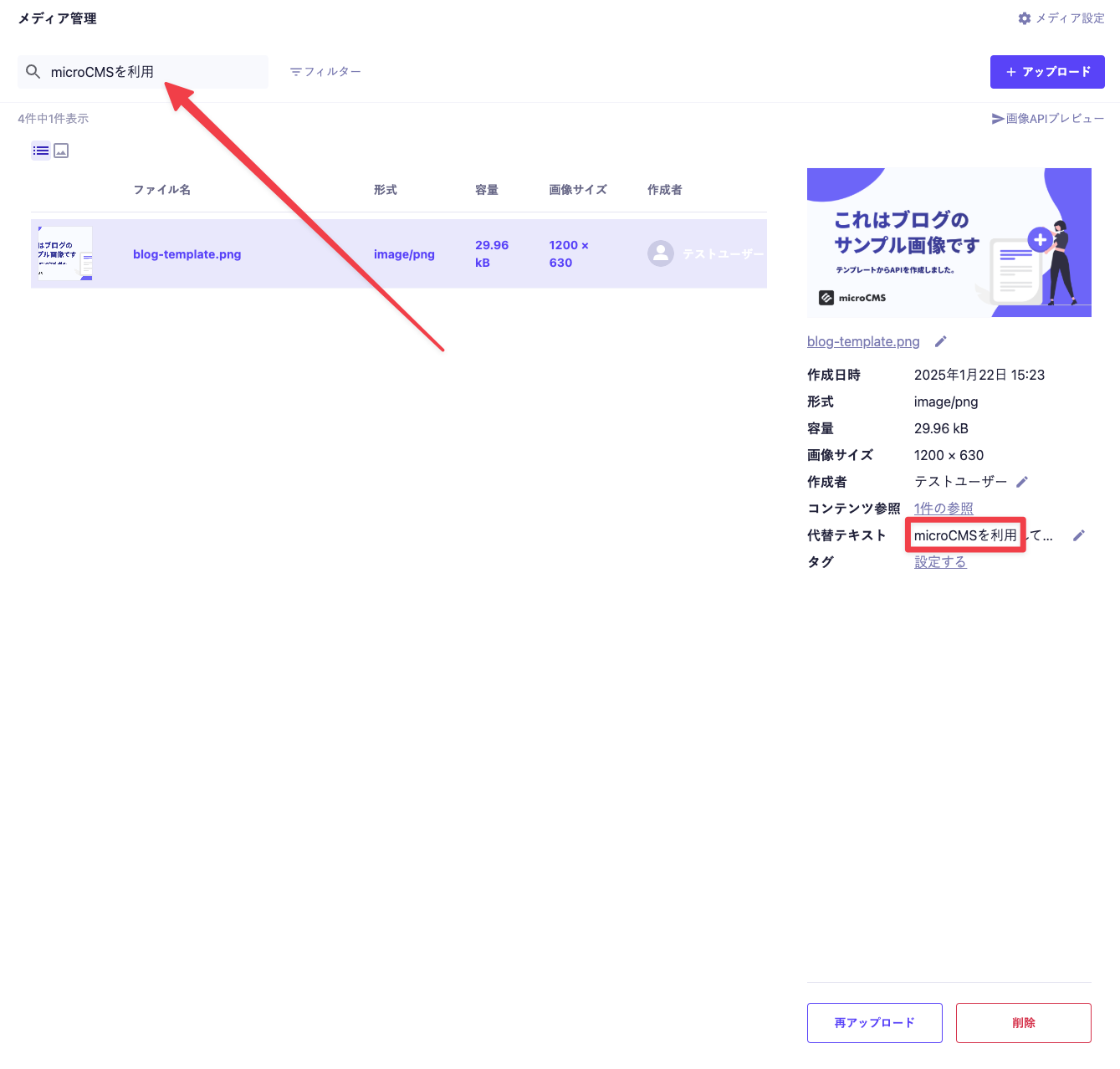Click the search magnifier icon
Viewport: 1120px width, 1069px height.
[x=33, y=72]
